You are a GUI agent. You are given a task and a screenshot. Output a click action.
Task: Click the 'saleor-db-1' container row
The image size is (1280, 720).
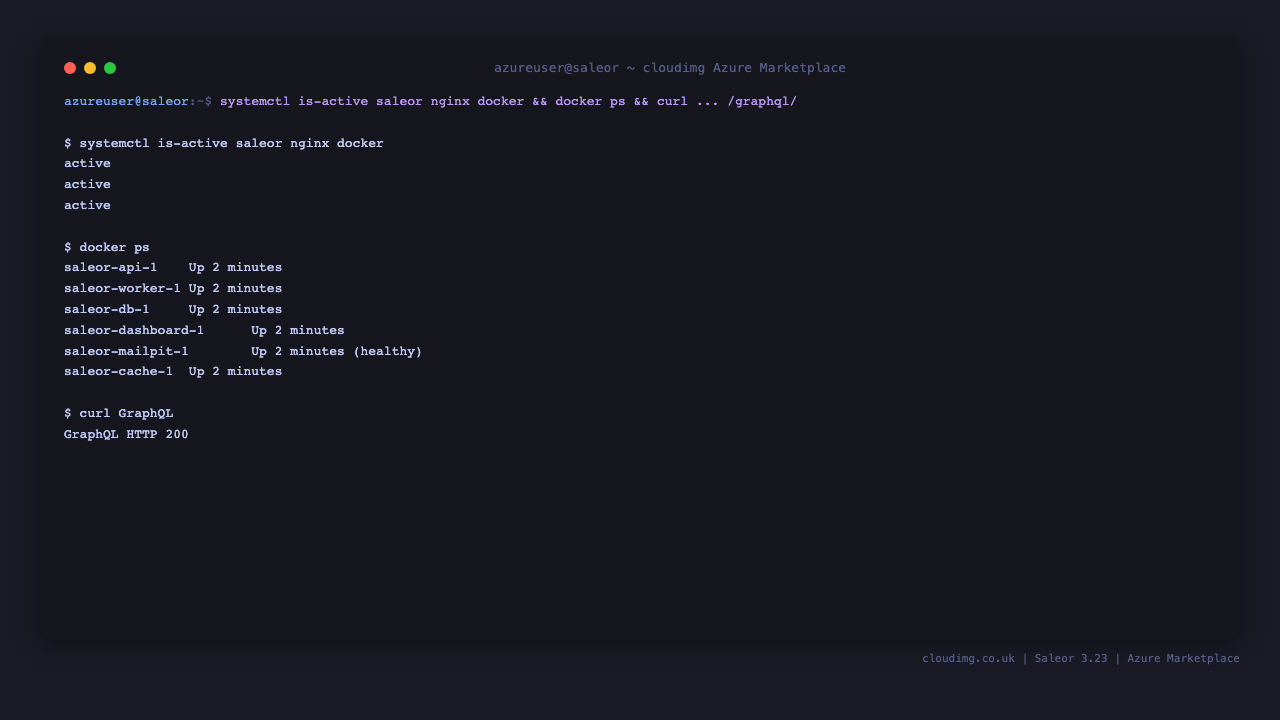173,309
